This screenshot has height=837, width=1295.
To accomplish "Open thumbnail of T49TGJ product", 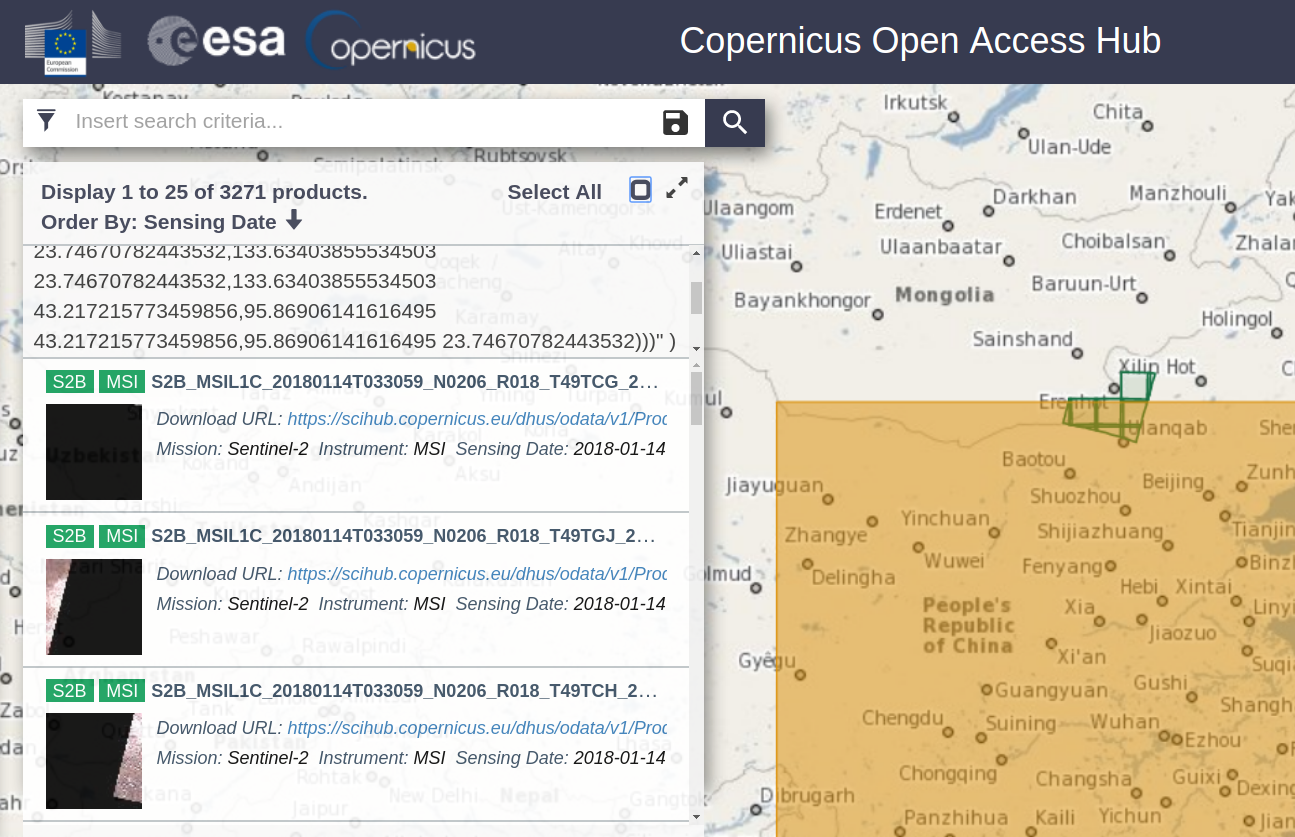I will (94, 606).
